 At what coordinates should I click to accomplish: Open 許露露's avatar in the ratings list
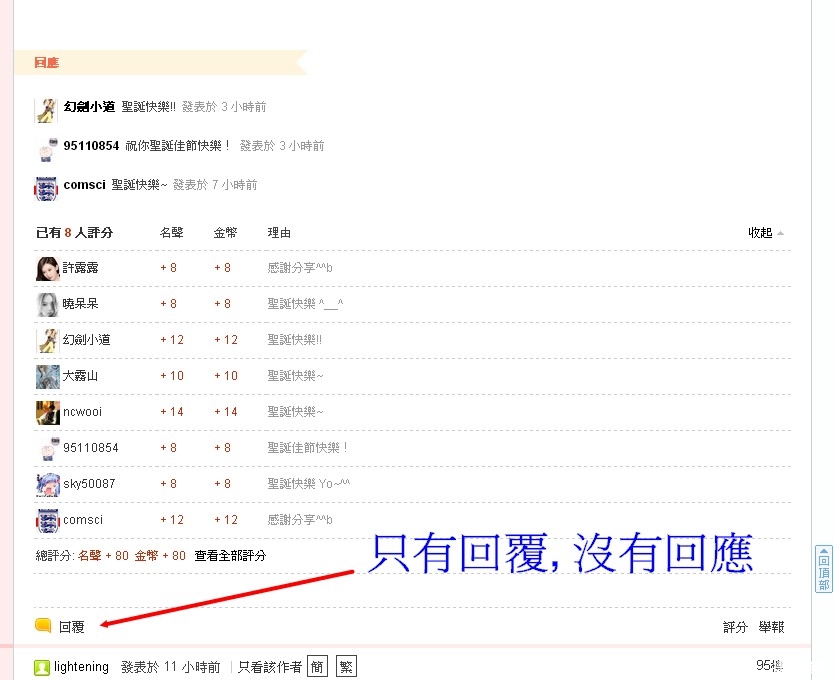47,268
